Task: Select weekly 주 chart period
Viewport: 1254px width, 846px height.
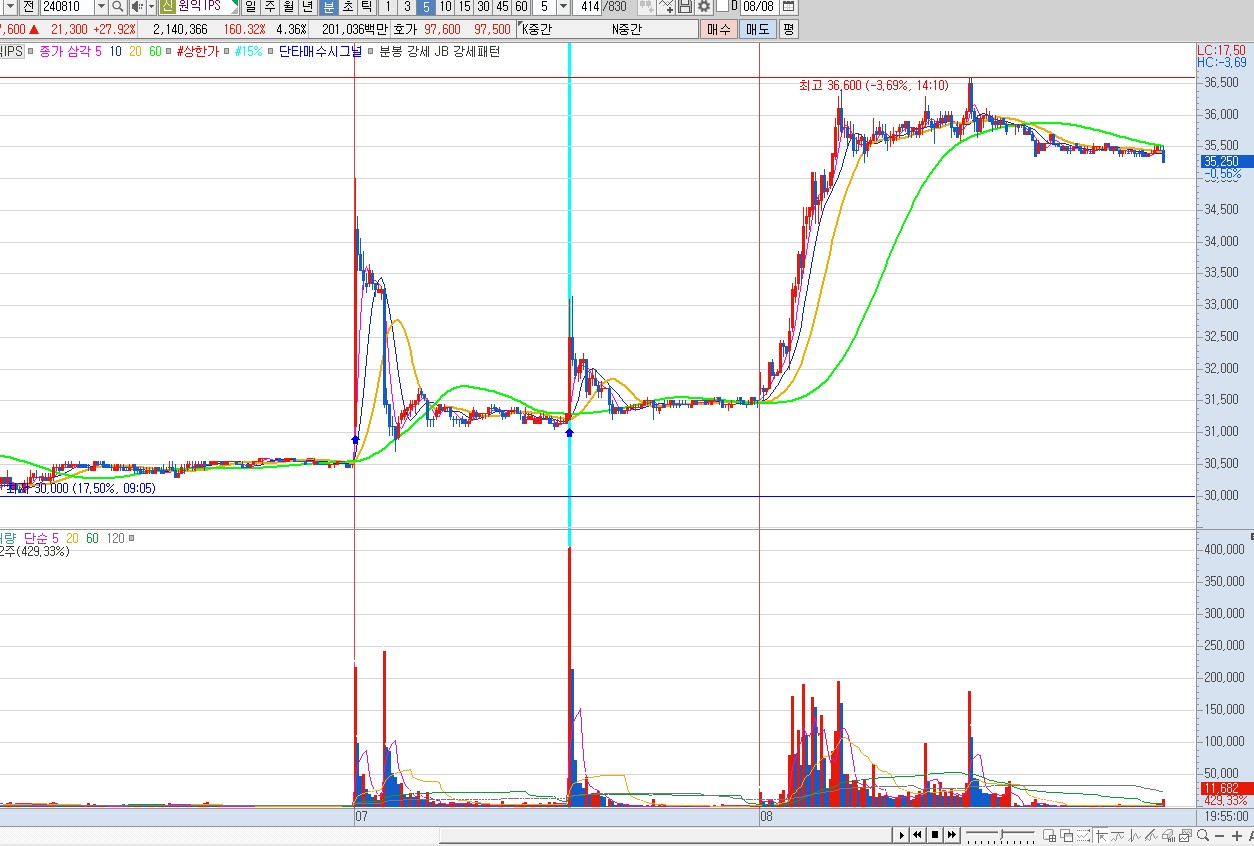Action: 269,7
